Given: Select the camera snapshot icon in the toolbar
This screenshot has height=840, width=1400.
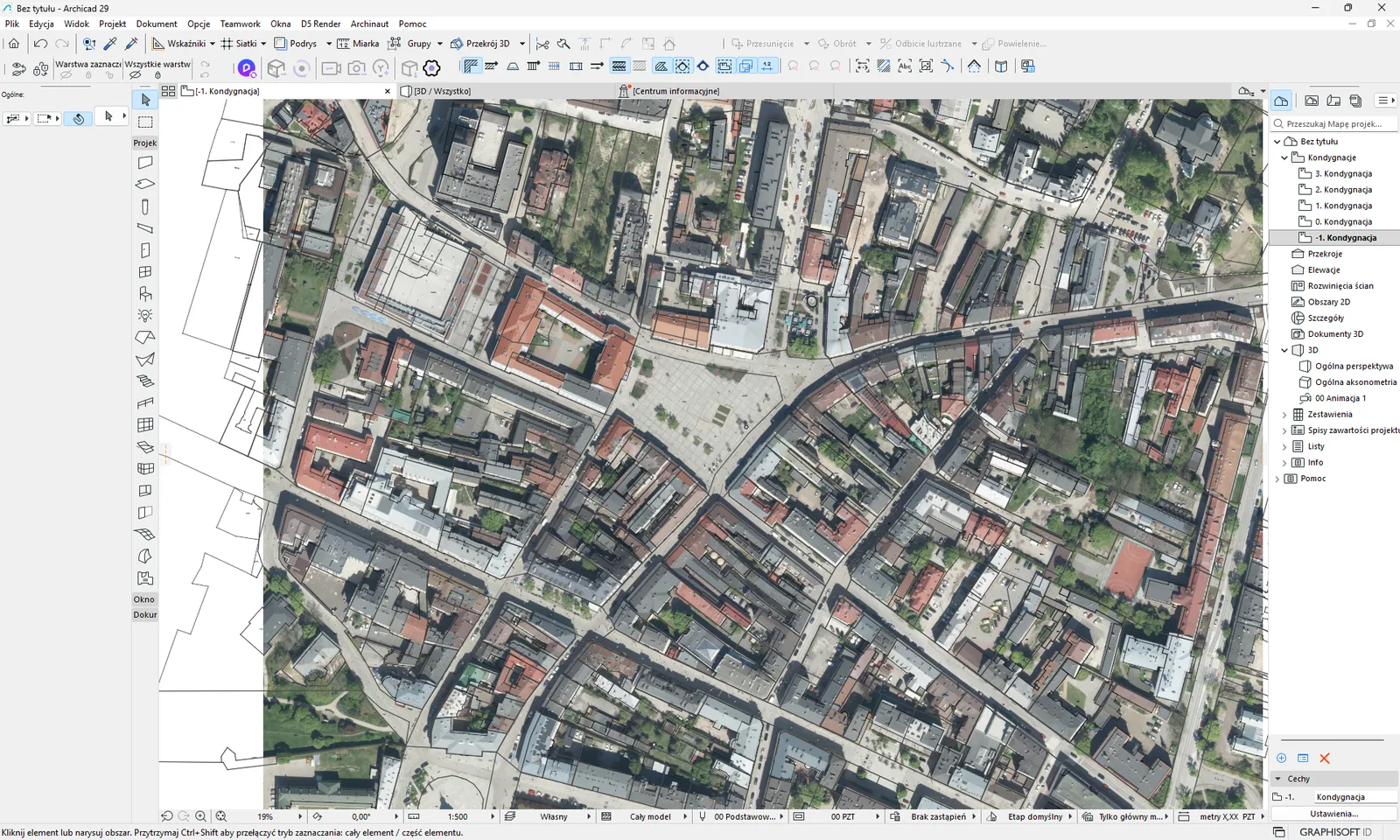Looking at the screenshot, I should click(357, 67).
